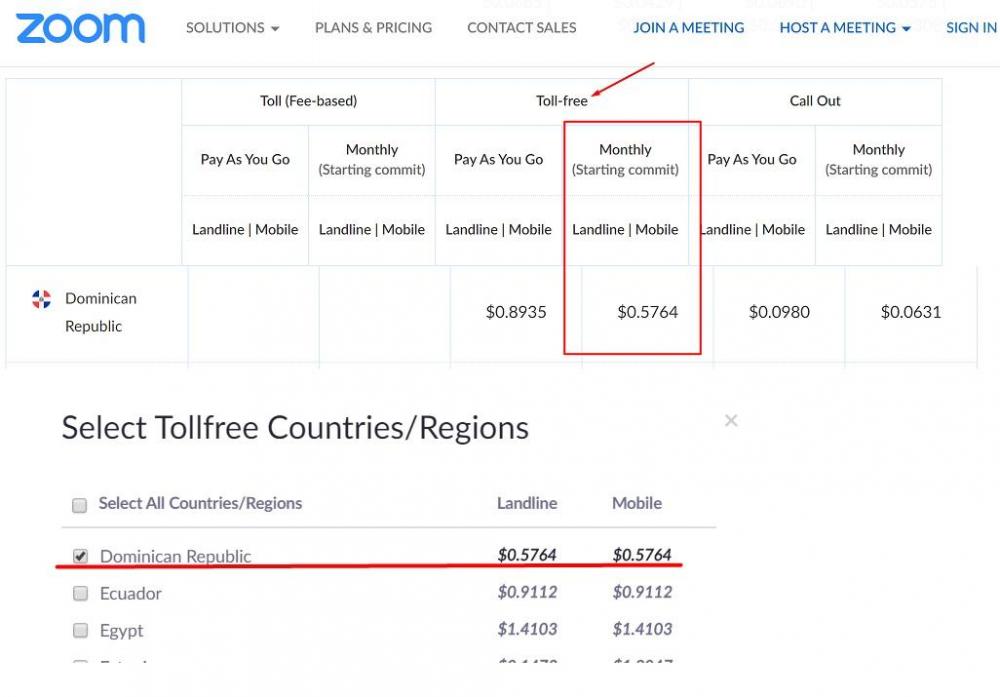Check the Ecuador checkbox

(x=81, y=594)
